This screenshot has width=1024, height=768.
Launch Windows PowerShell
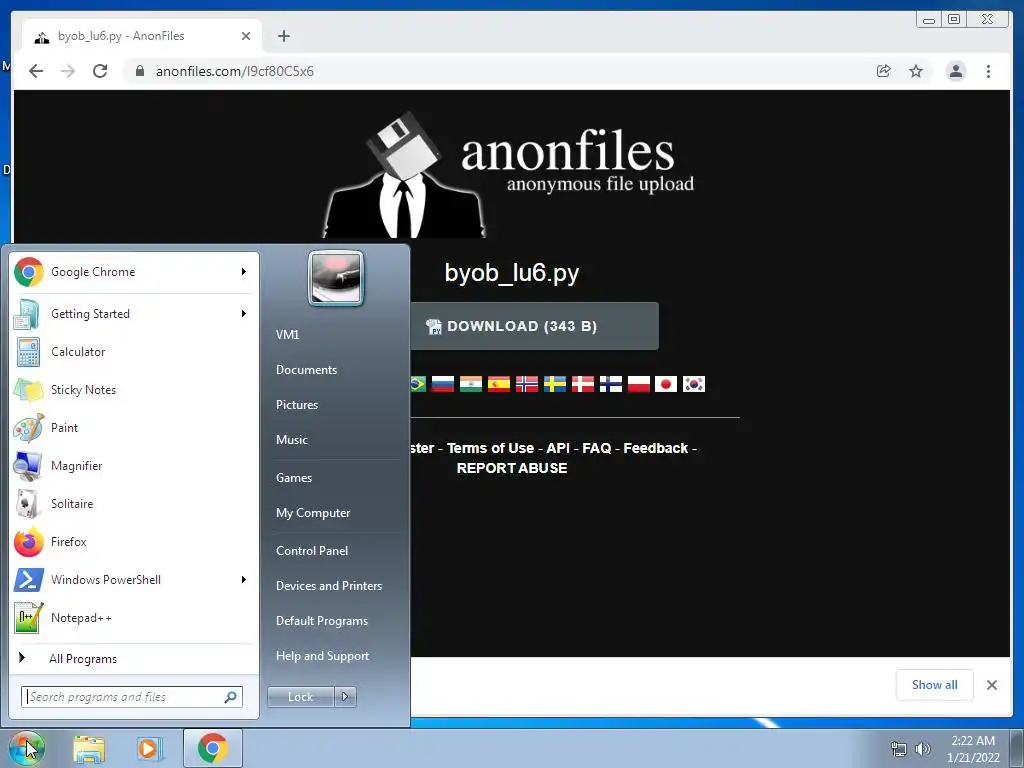click(x=134, y=579)
